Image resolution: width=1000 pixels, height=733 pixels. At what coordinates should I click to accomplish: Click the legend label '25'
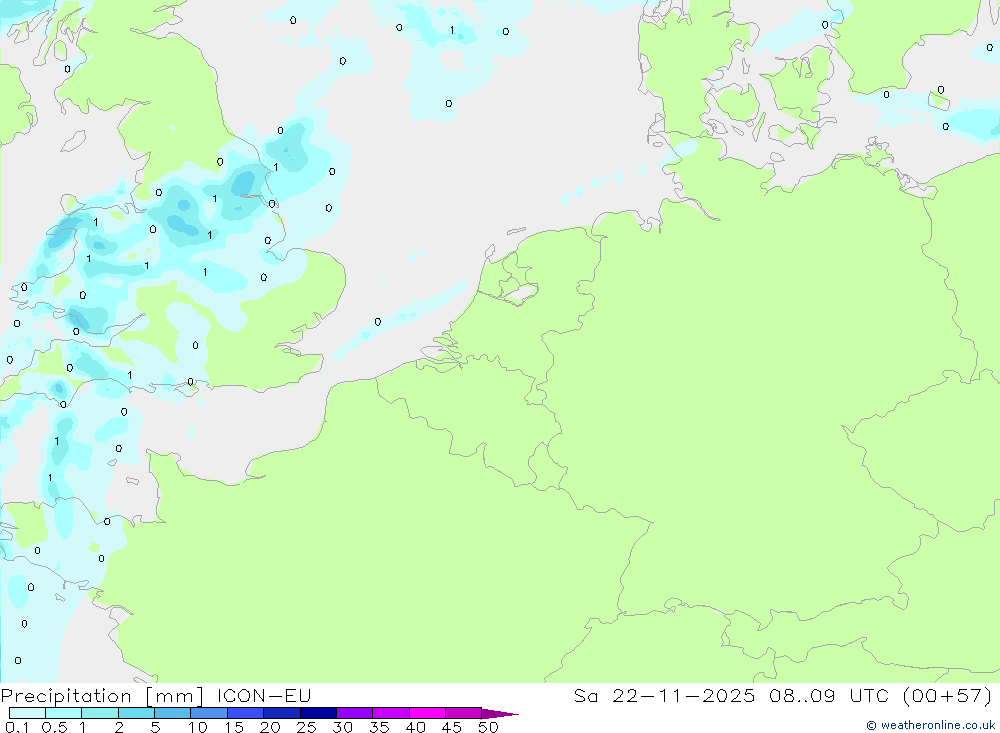click(306, 727)
